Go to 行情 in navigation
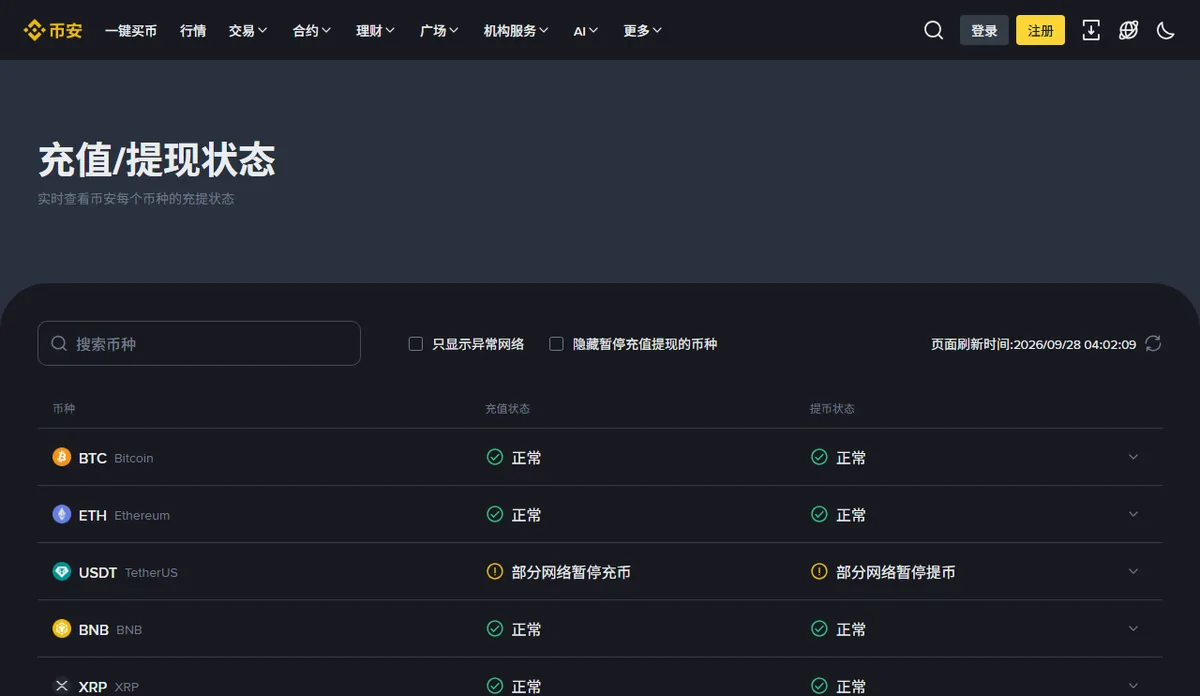Viewport: 1200px width, 696px height. 193,31
